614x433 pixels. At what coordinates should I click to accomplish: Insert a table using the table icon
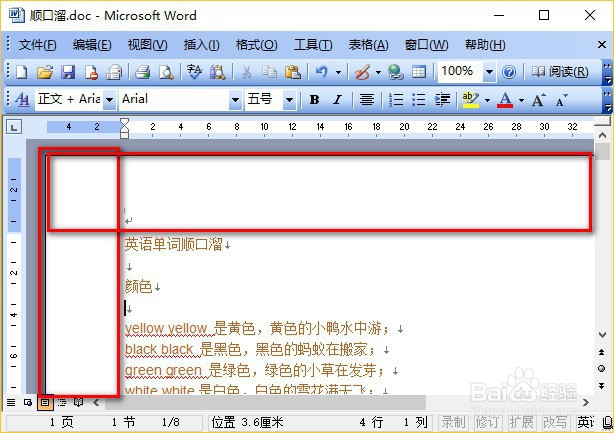coord(419,72)
